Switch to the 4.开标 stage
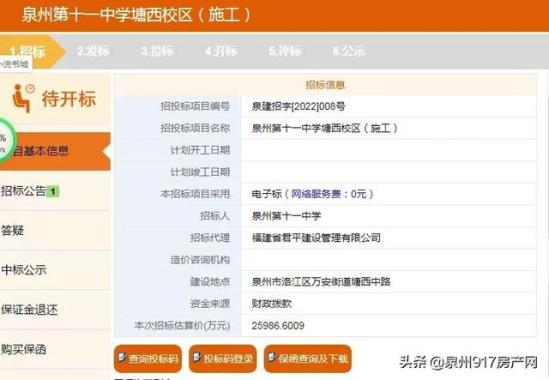The image size is (549, 380). [221, 51]
